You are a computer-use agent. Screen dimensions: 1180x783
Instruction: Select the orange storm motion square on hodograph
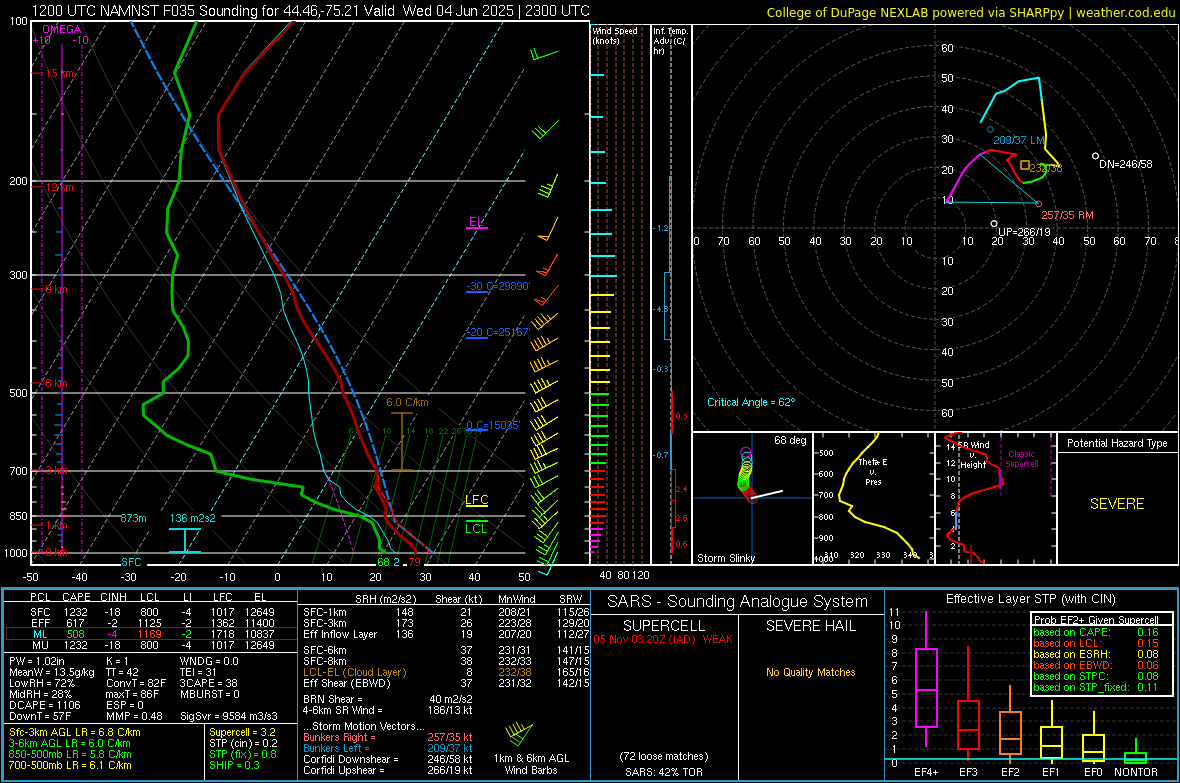pos(1024,165)
